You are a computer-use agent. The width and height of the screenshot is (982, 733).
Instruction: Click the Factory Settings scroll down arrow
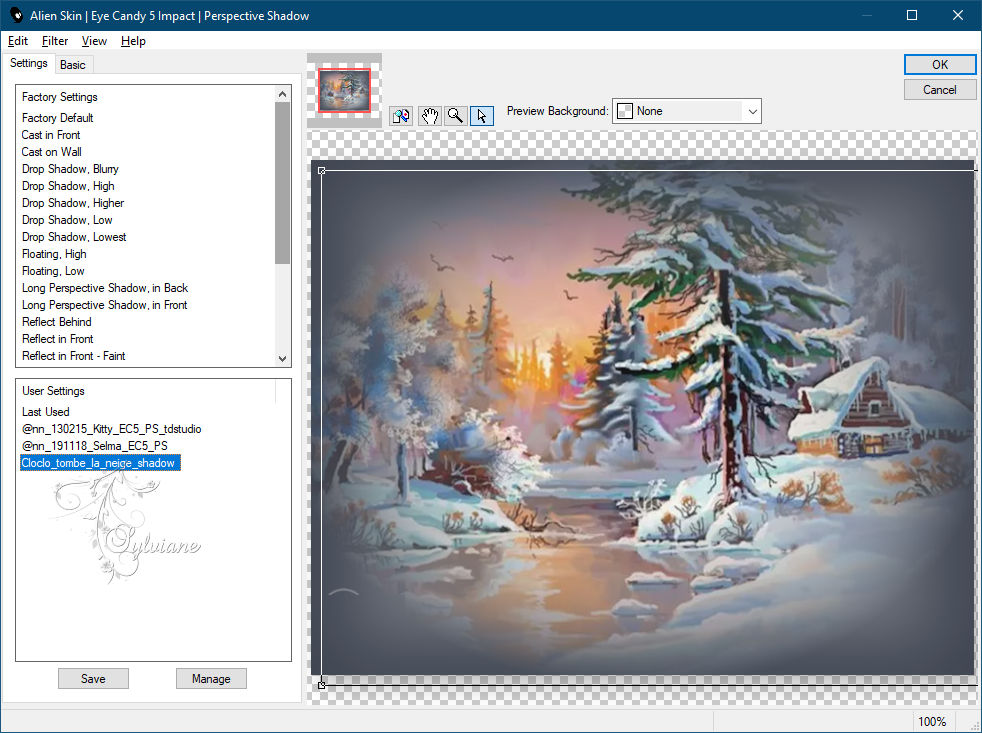tap(282, 358)
